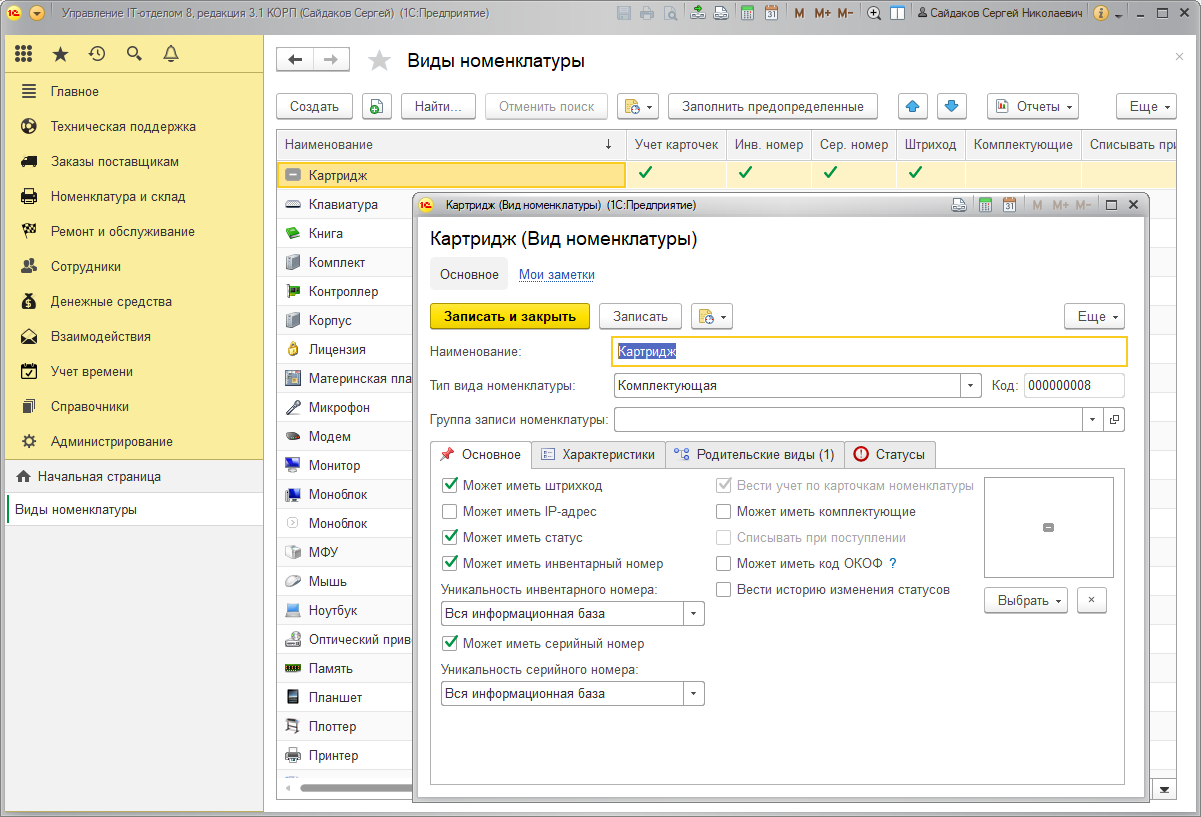Toggle Может иметь статус checkbox
Image resolution: width=1201 pixels, height=817 pixels.
click(x=450, y=538)
